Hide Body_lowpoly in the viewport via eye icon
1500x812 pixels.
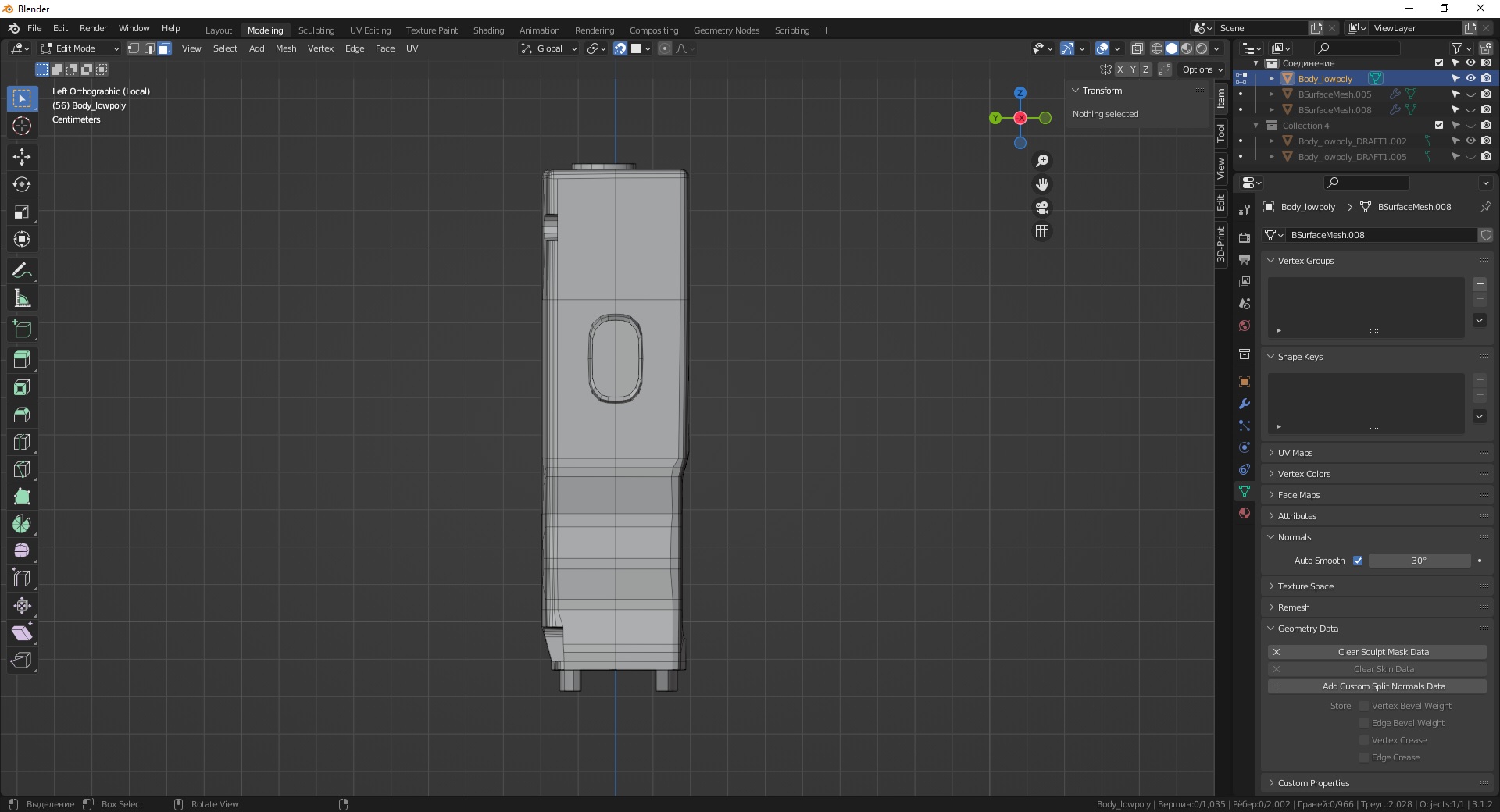click(1470, 79)
